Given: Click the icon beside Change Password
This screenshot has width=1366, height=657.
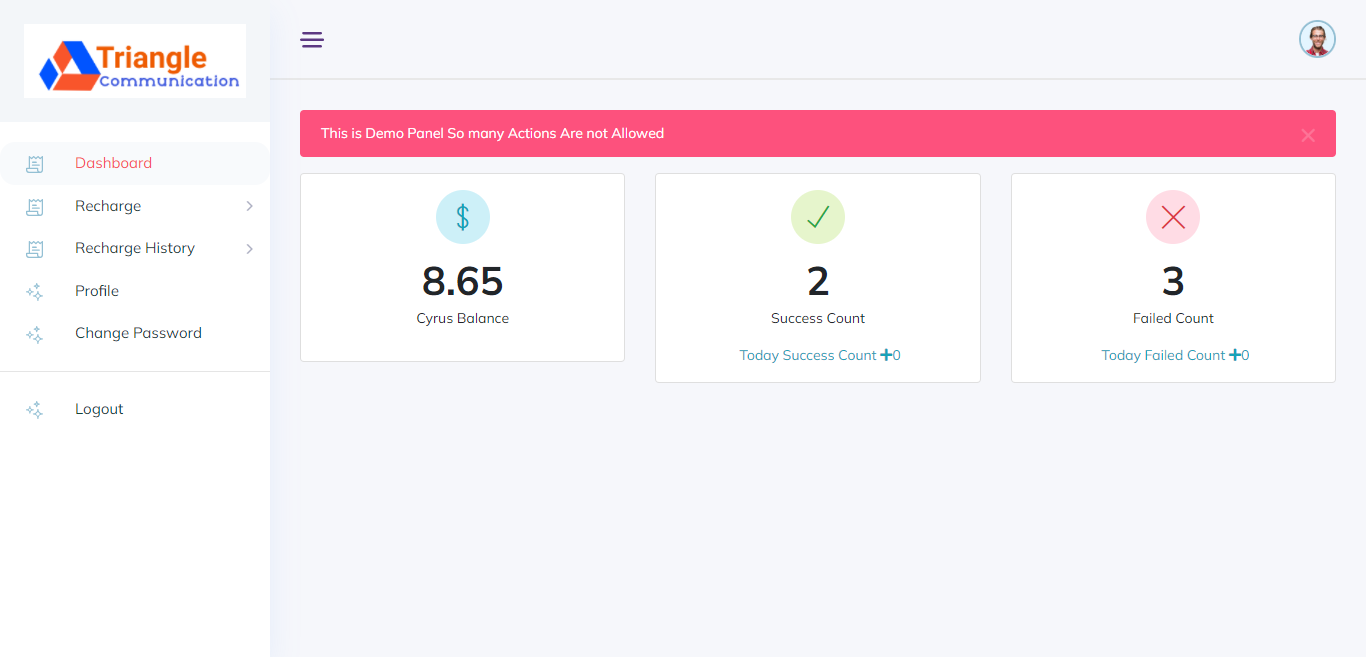Looking at the screenshot, I should pyautogui.click(x=35, y=334).
